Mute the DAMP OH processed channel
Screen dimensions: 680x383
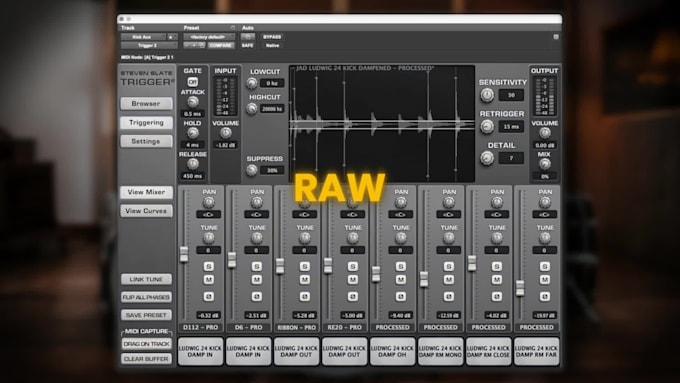click(401, 280)
